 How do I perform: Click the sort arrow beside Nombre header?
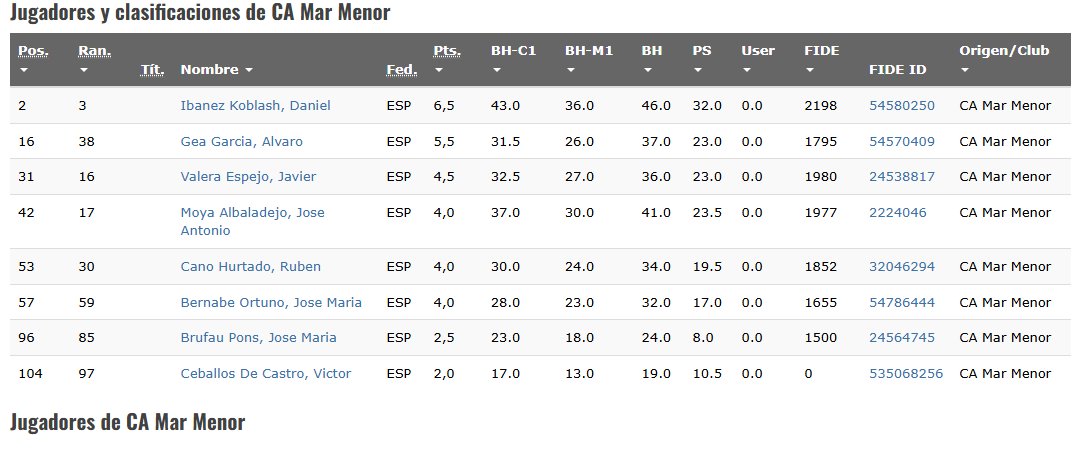click(x=248, y=70)
